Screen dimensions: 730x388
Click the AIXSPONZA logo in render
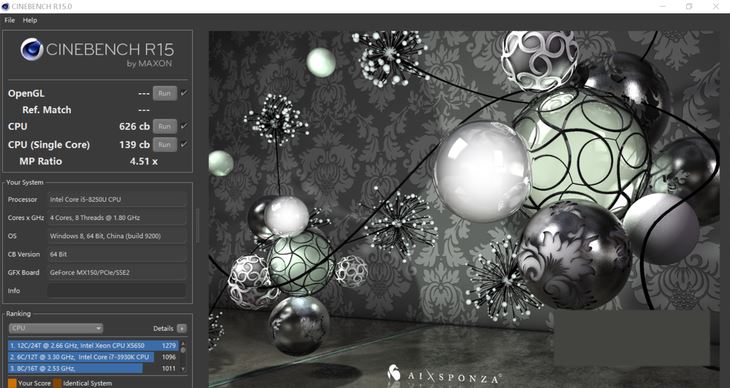click(x=445, y=375)
